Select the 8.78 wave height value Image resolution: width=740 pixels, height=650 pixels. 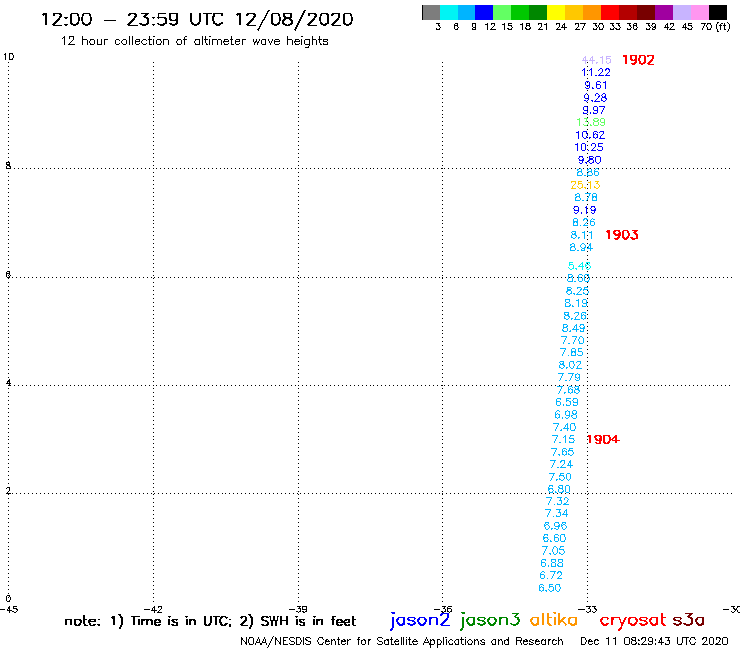click(x=586, y=197)
